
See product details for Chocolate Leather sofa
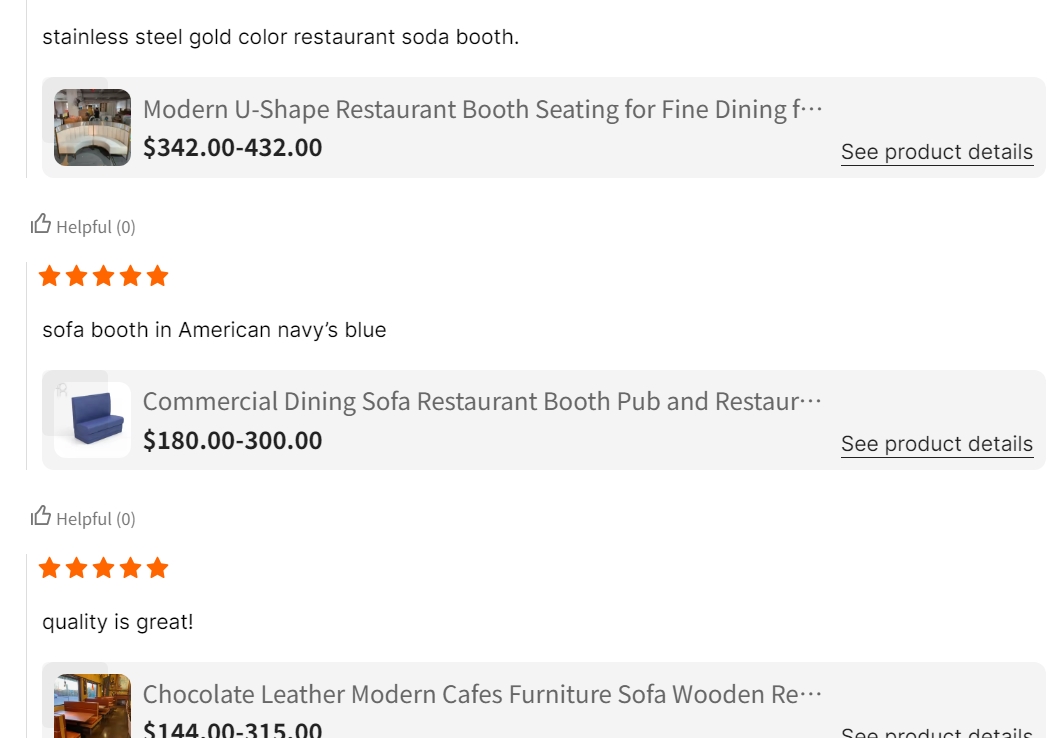(936, 732)
